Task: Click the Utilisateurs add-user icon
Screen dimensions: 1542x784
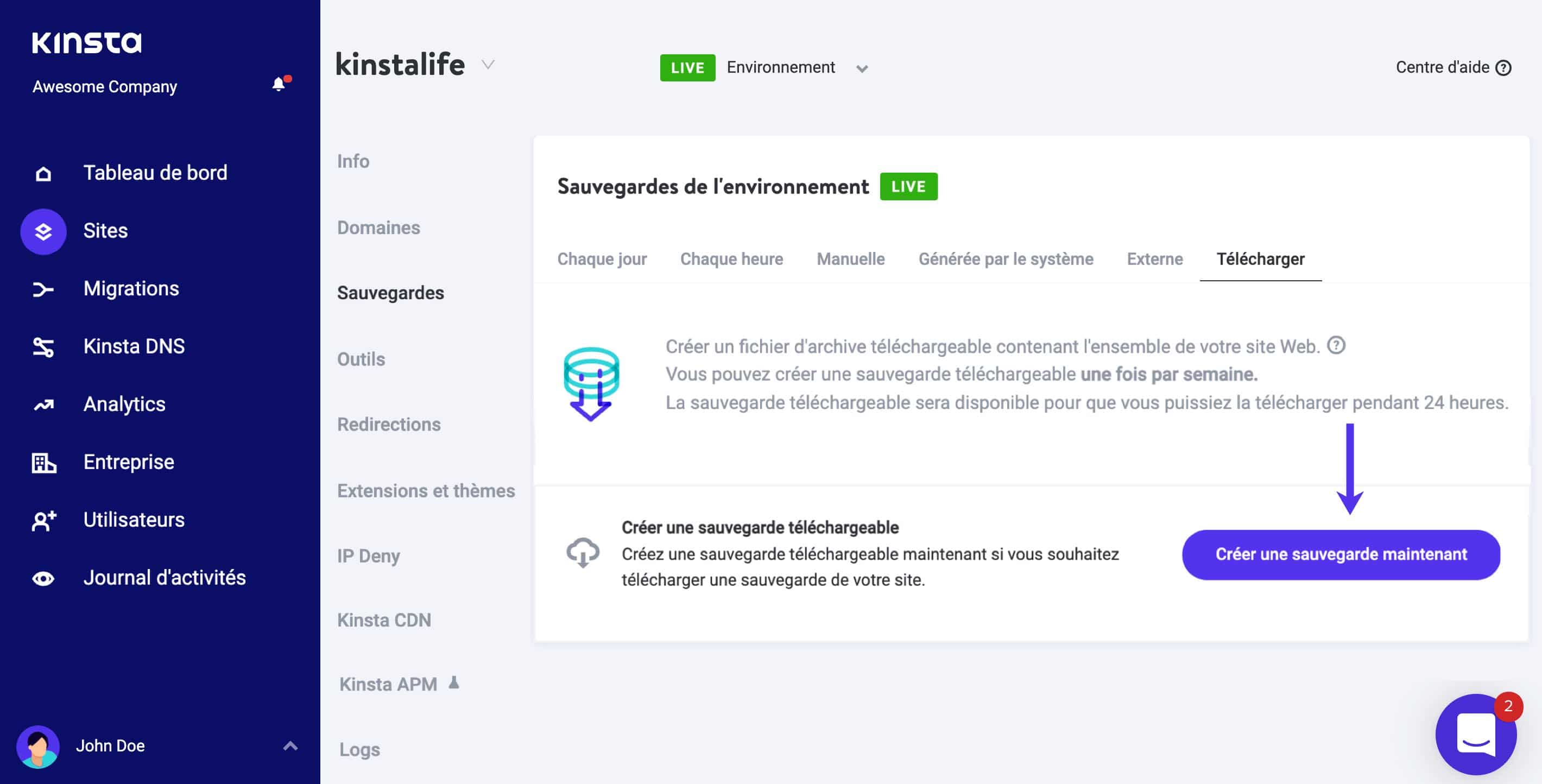Action: tap(42, 520)
